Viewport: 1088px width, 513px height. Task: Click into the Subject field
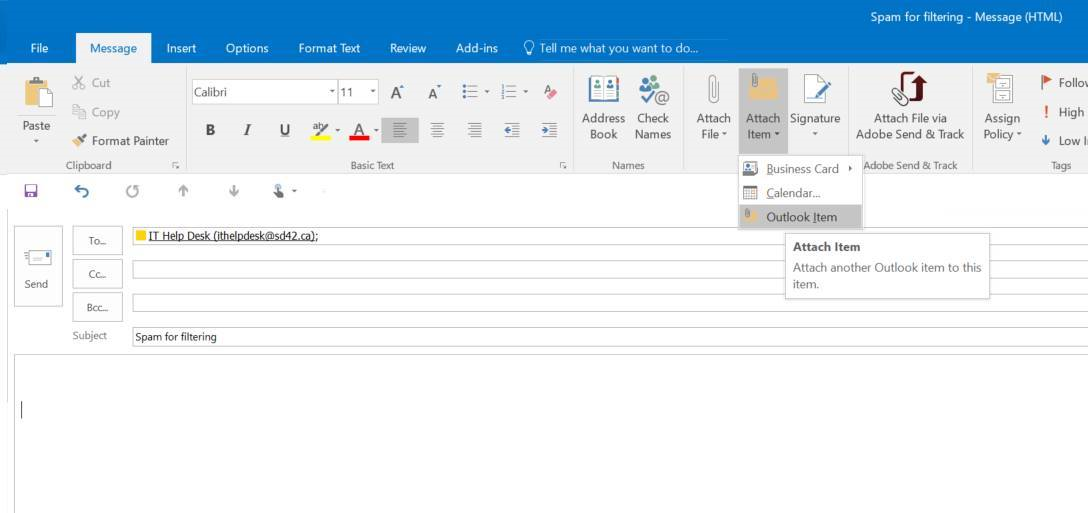[600, 337]
